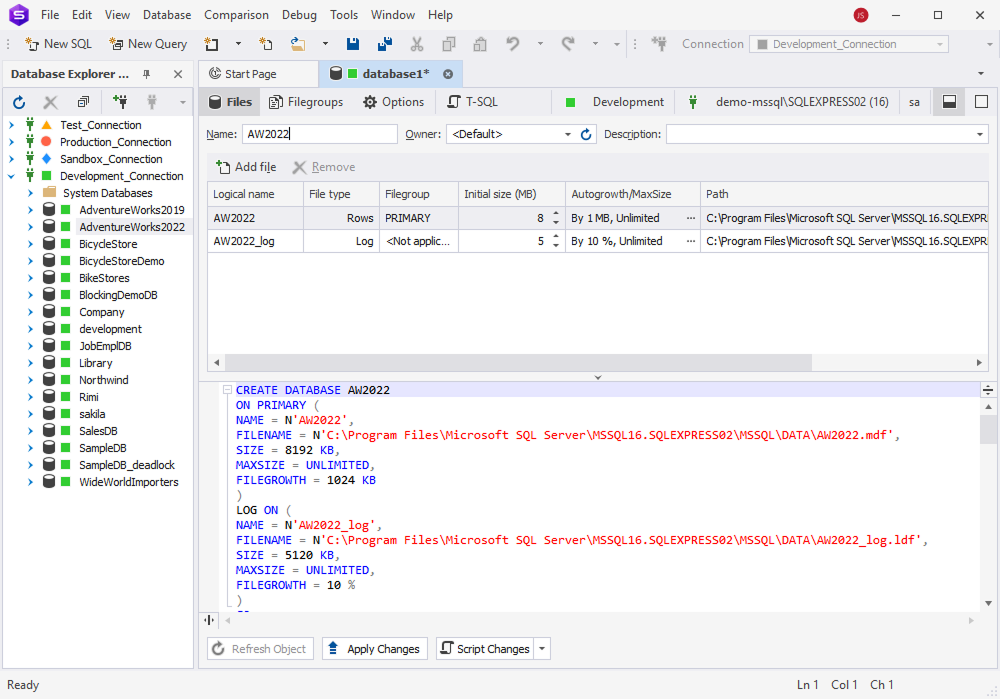Collapse all nodes in Database Explorer

(x=83, y=101)
